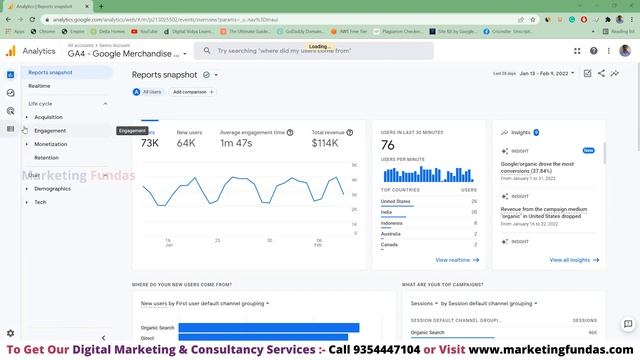Expand the Tech menu item
This screenshot has height=360, width=640.
(x=27, y=202)
